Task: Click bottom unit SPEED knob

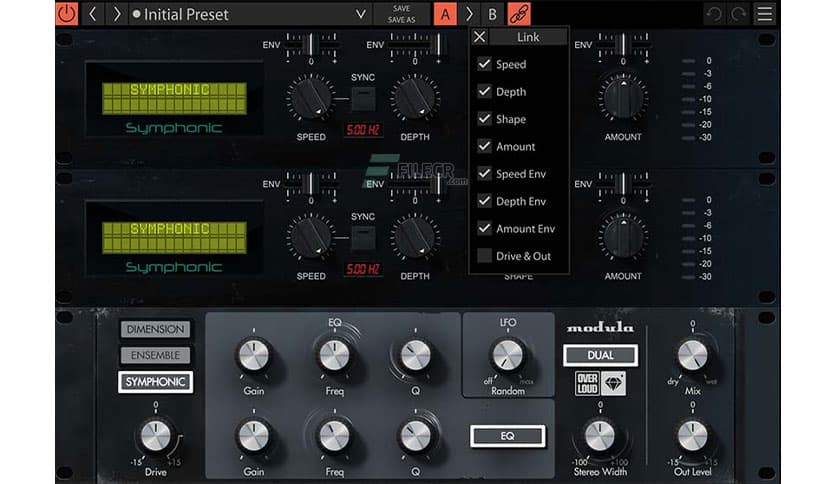Action: coord(310,237)
